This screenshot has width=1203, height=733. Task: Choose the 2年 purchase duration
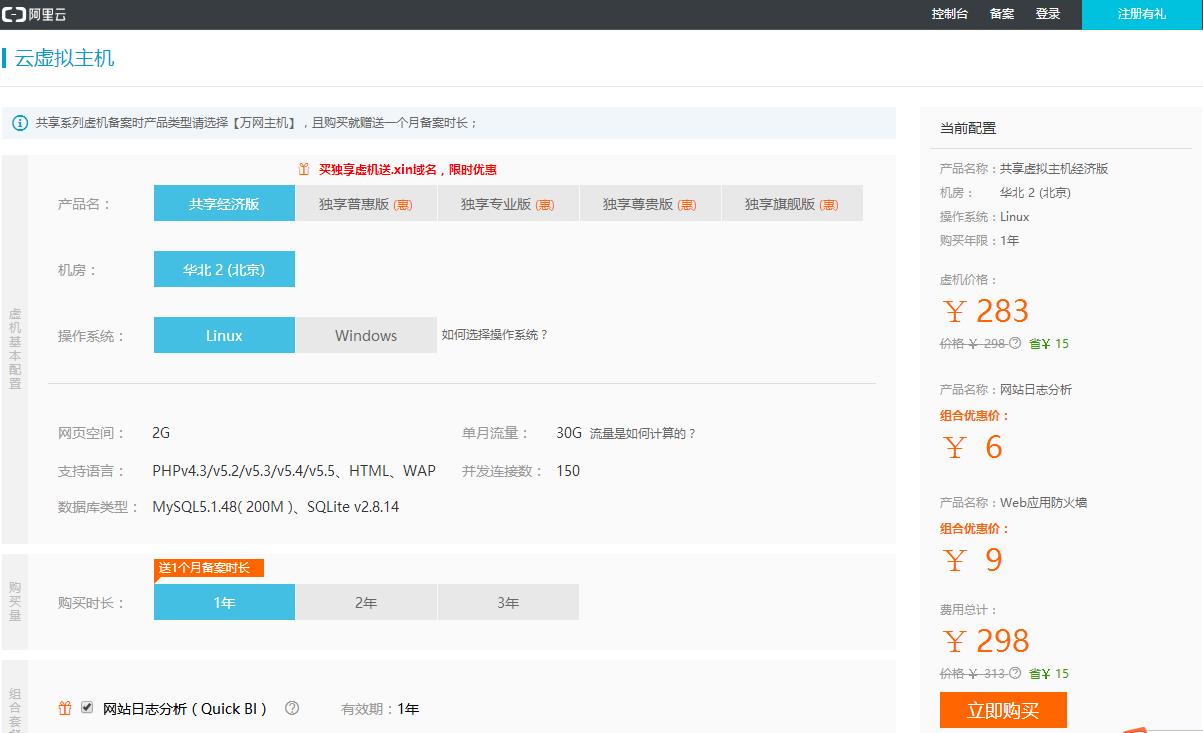click(x=366, y=602)
